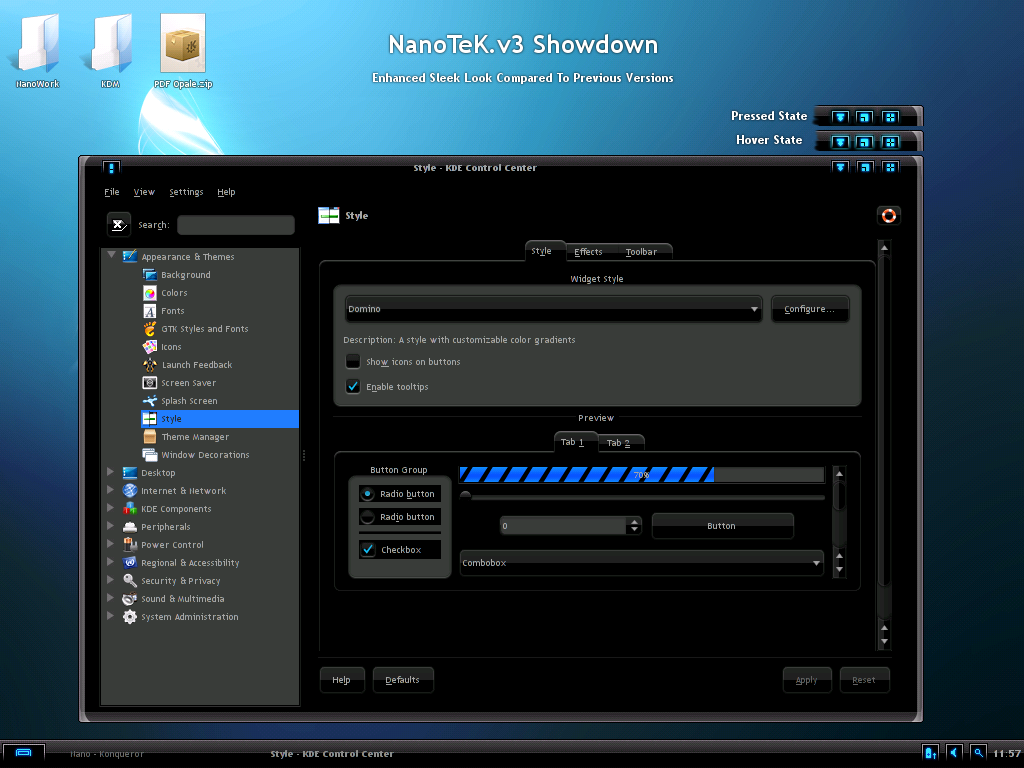
Task: Expand the Regional & Accessibility arrow
Action: pyautogui.click(x=110, y=561)
